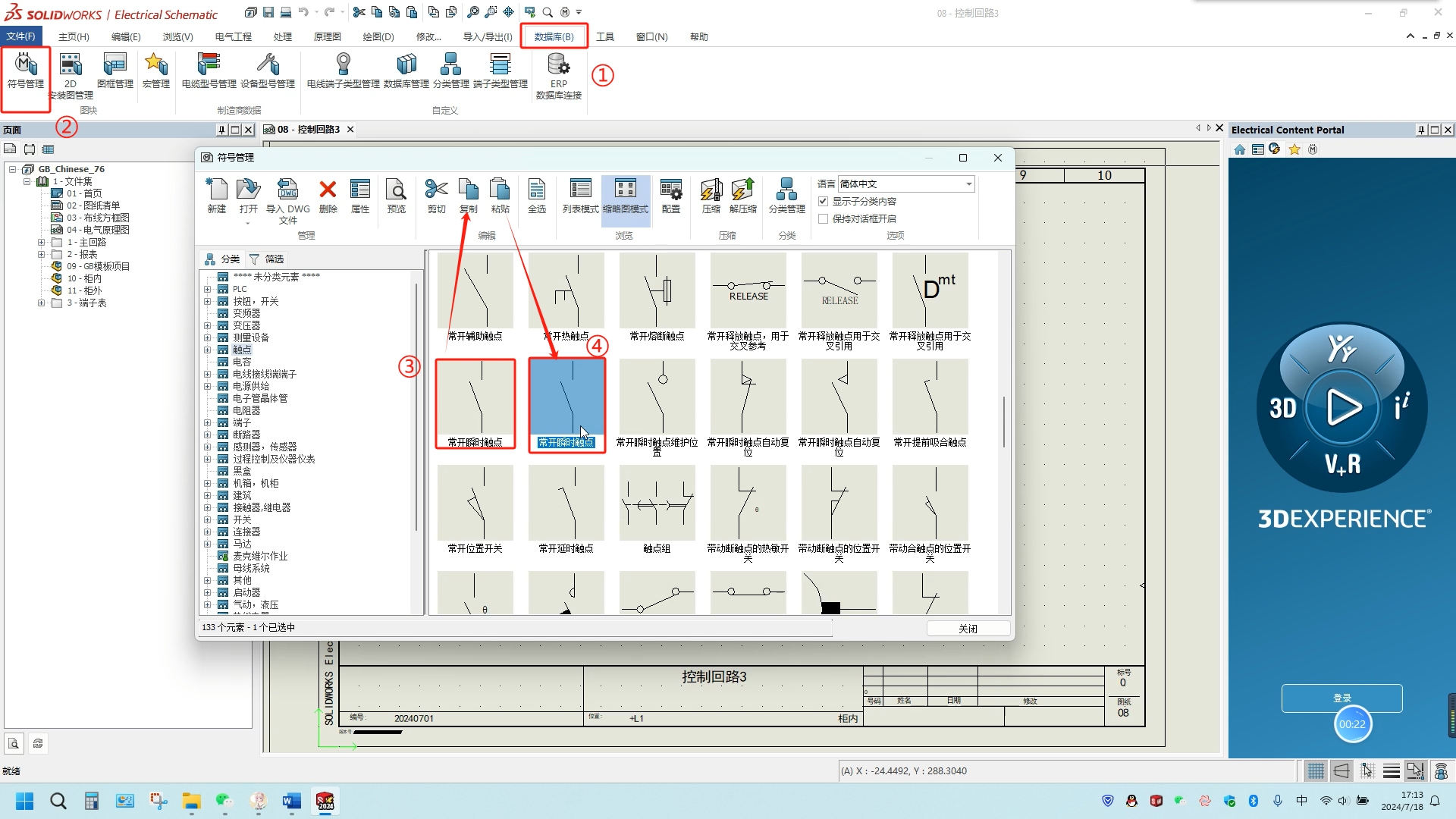This screenshot has width=1456, height=819.
Task: Click 粘贴 in the symbol manager
Action: [x=500, y=196]
